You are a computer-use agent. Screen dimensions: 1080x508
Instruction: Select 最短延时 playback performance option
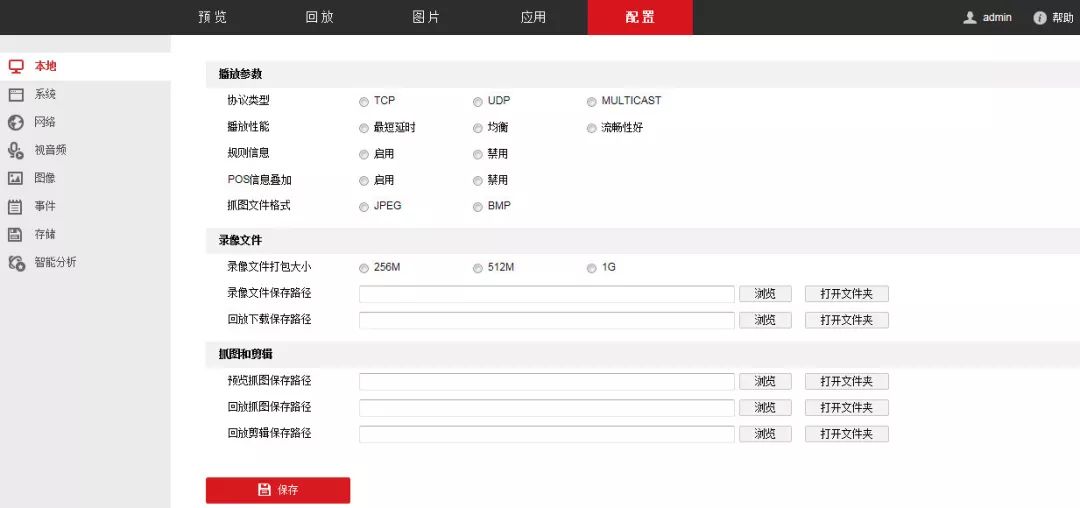click(x=364, y=128)
